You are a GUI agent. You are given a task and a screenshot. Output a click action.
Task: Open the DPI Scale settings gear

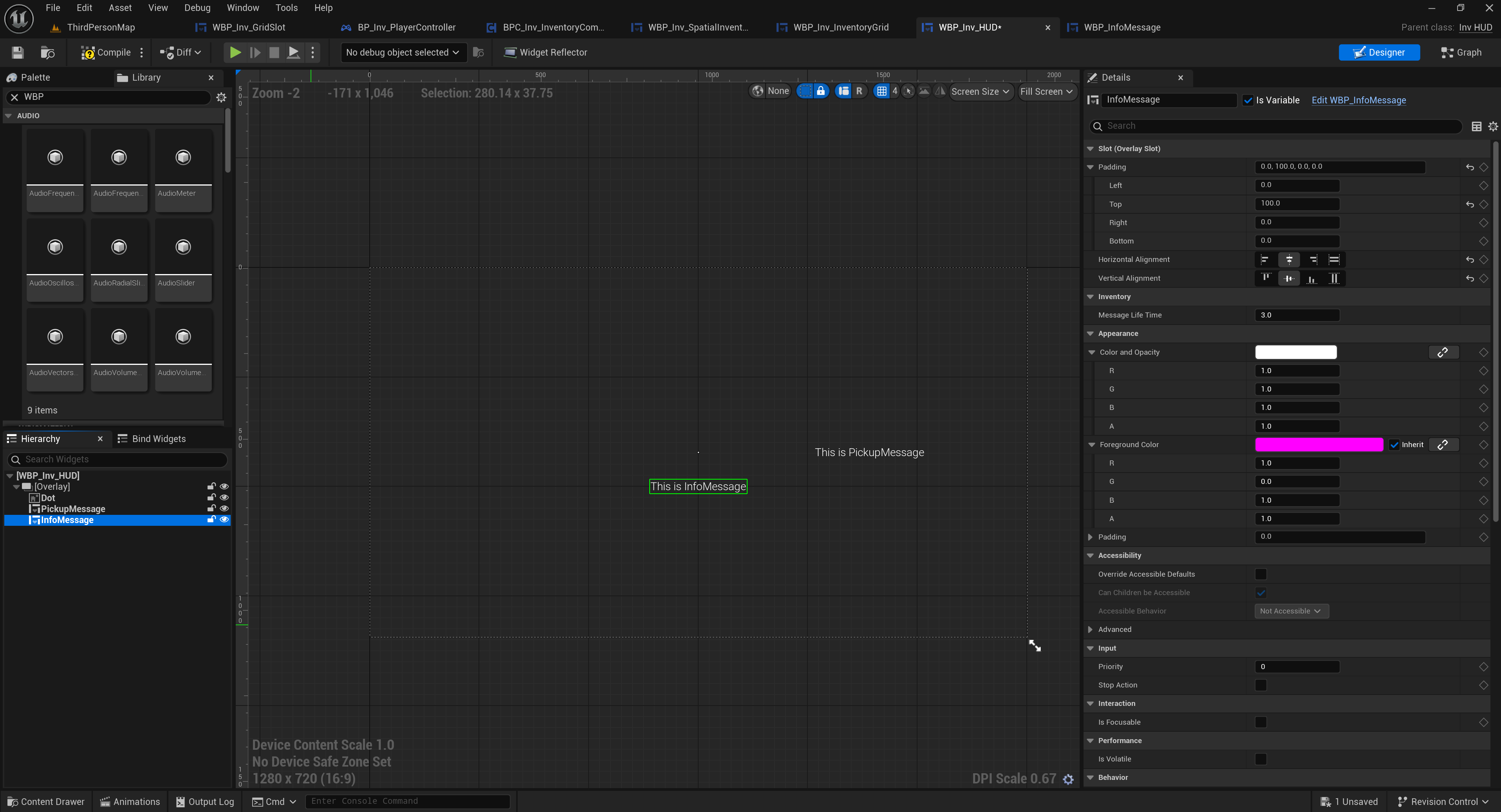(1068, 779)
